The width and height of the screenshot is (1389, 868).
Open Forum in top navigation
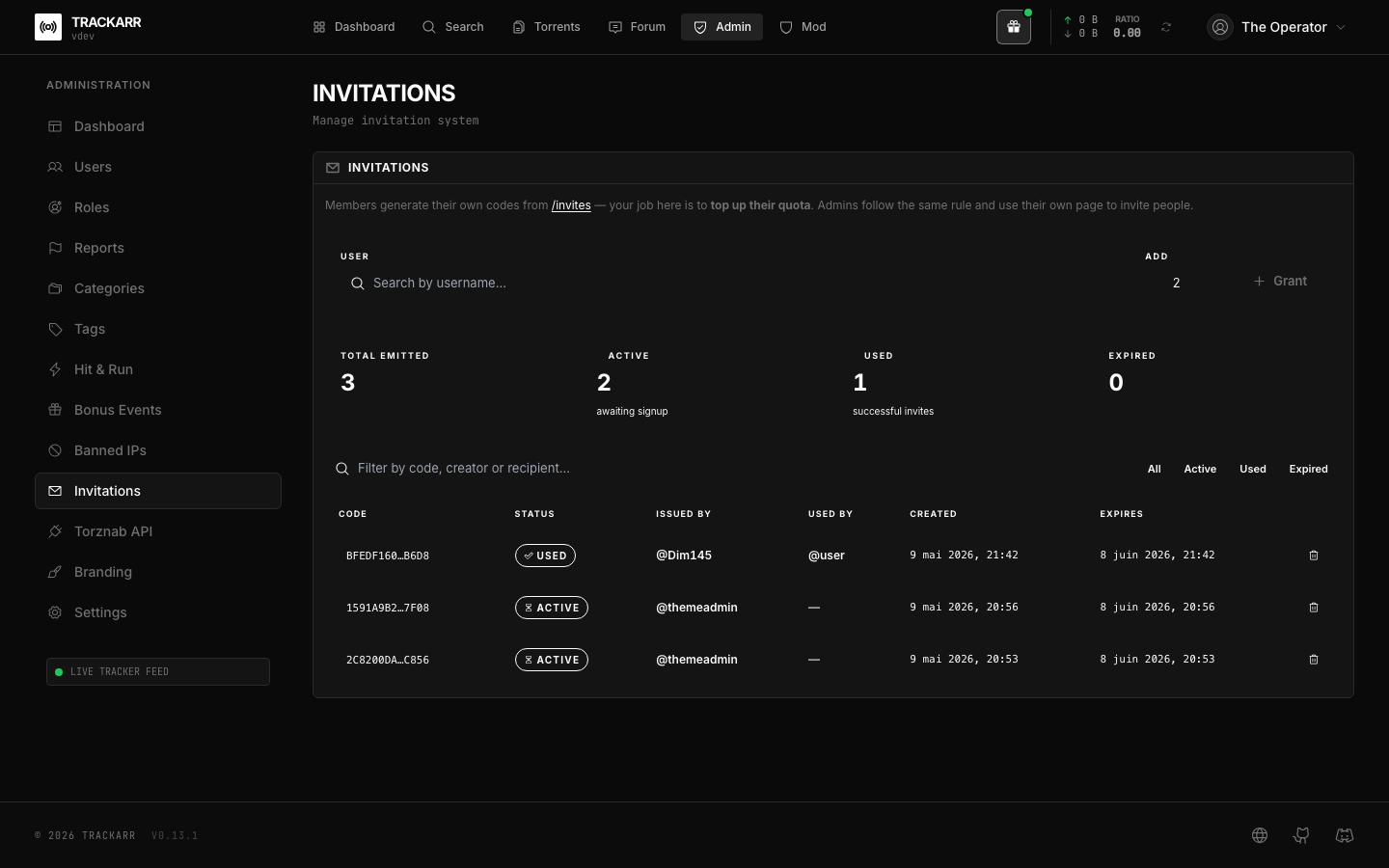click(637, 27)
